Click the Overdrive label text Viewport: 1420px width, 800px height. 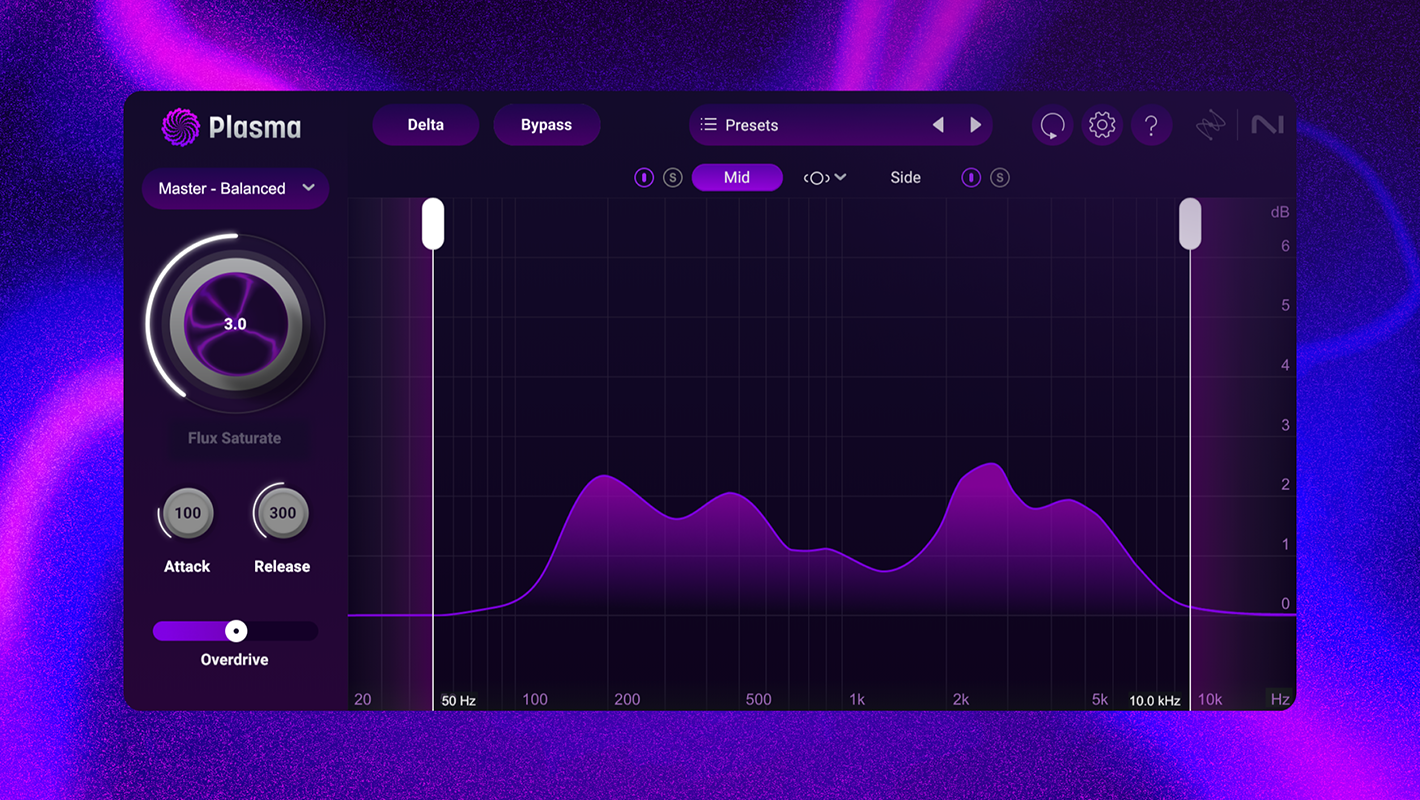coord(234,660)
